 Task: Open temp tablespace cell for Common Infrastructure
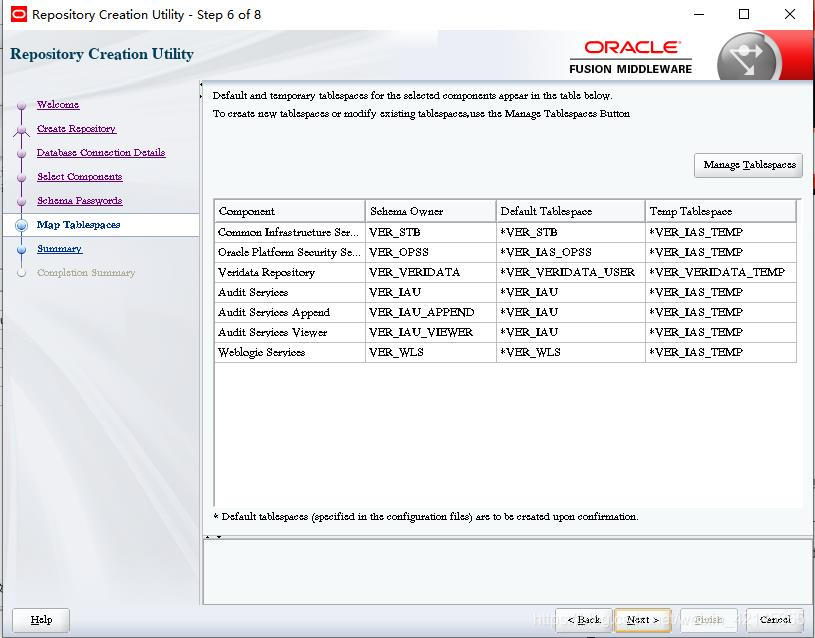[x=720, y=232]
